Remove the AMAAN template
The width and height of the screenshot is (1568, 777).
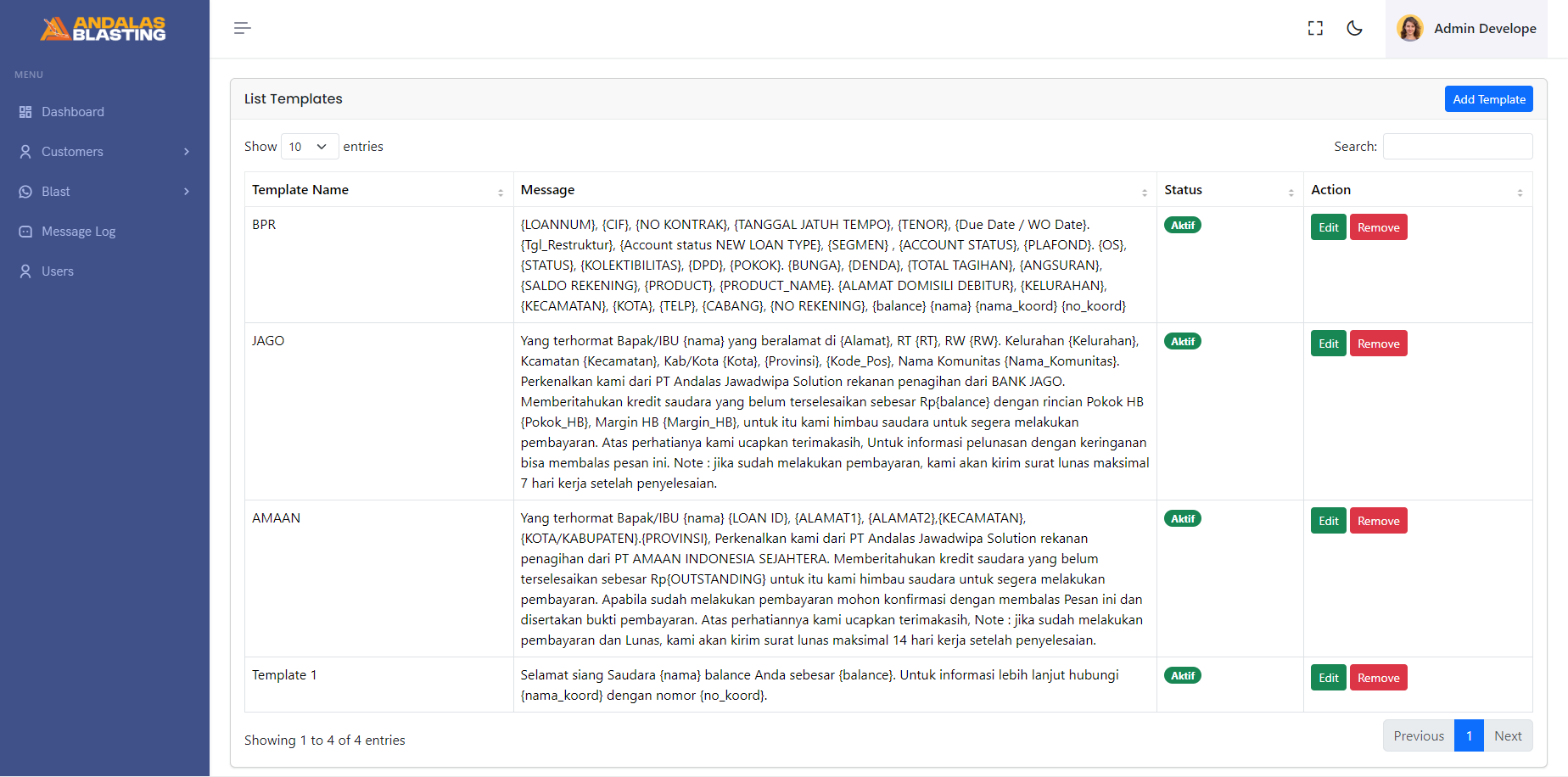coord(1378,521)
